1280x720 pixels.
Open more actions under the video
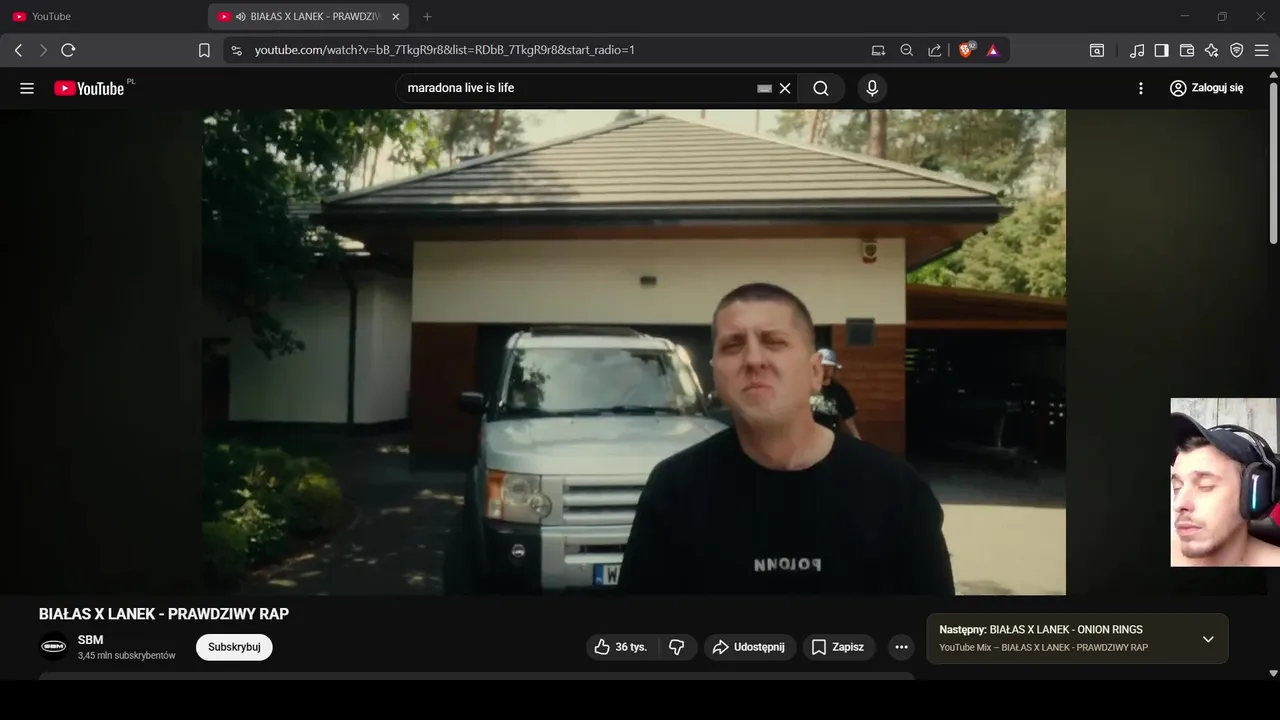point(901,647)
